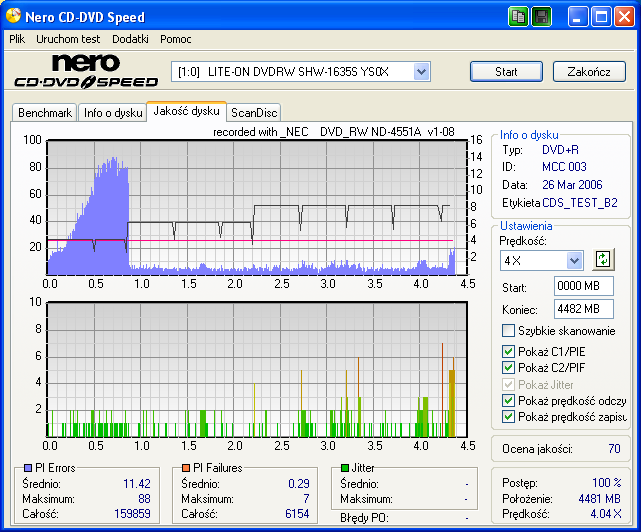
Task: Switch to the Benchmark tab
Action: coord(45,112)
